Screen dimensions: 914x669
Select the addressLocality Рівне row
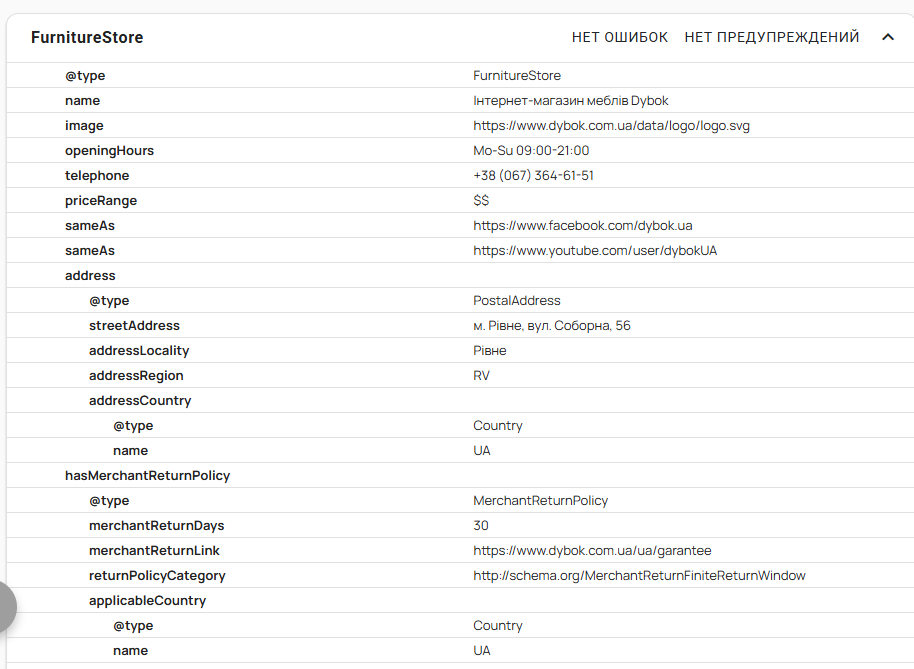460,351
